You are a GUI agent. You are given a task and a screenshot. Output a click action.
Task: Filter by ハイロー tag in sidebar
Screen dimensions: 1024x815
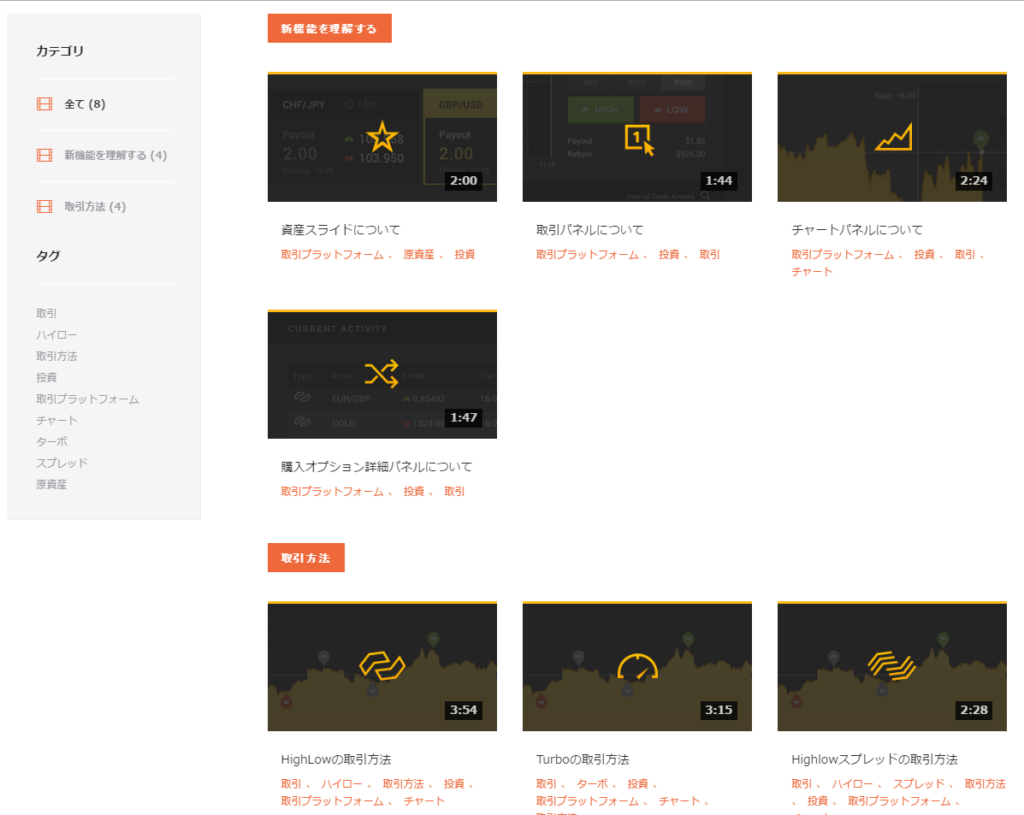56,335
